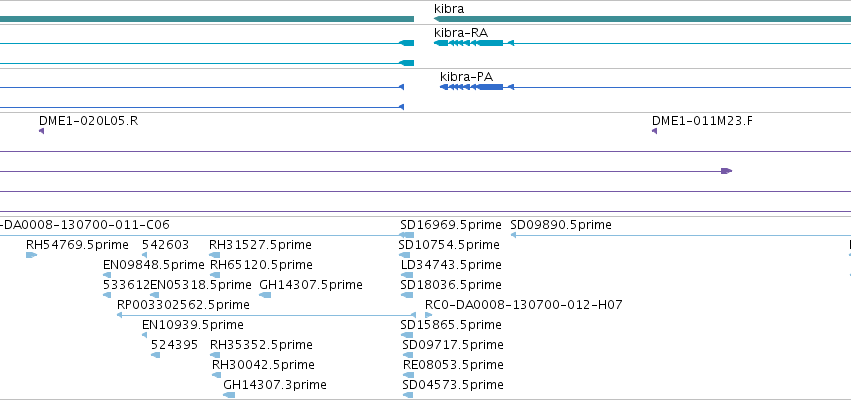Select the RH31527.5prime feature label

pos(261,245)
